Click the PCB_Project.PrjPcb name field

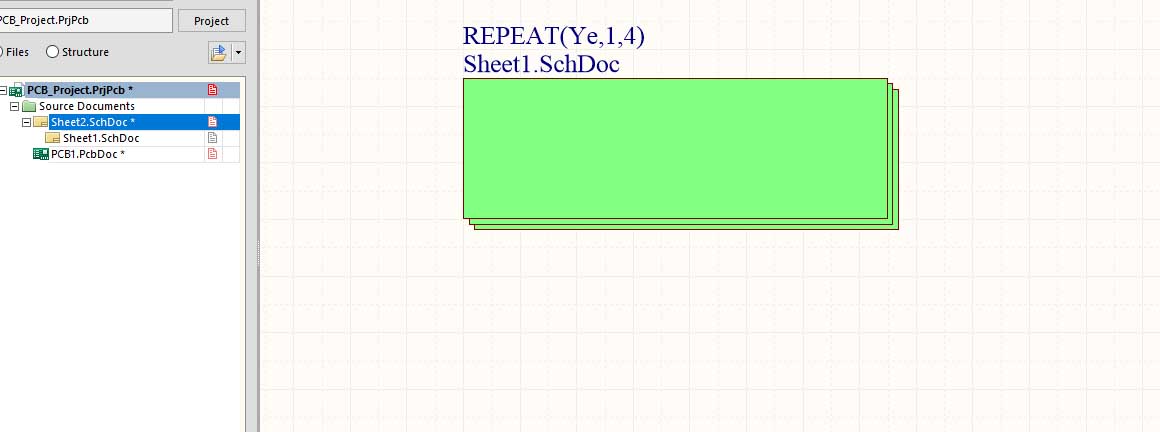pos(85,20)
